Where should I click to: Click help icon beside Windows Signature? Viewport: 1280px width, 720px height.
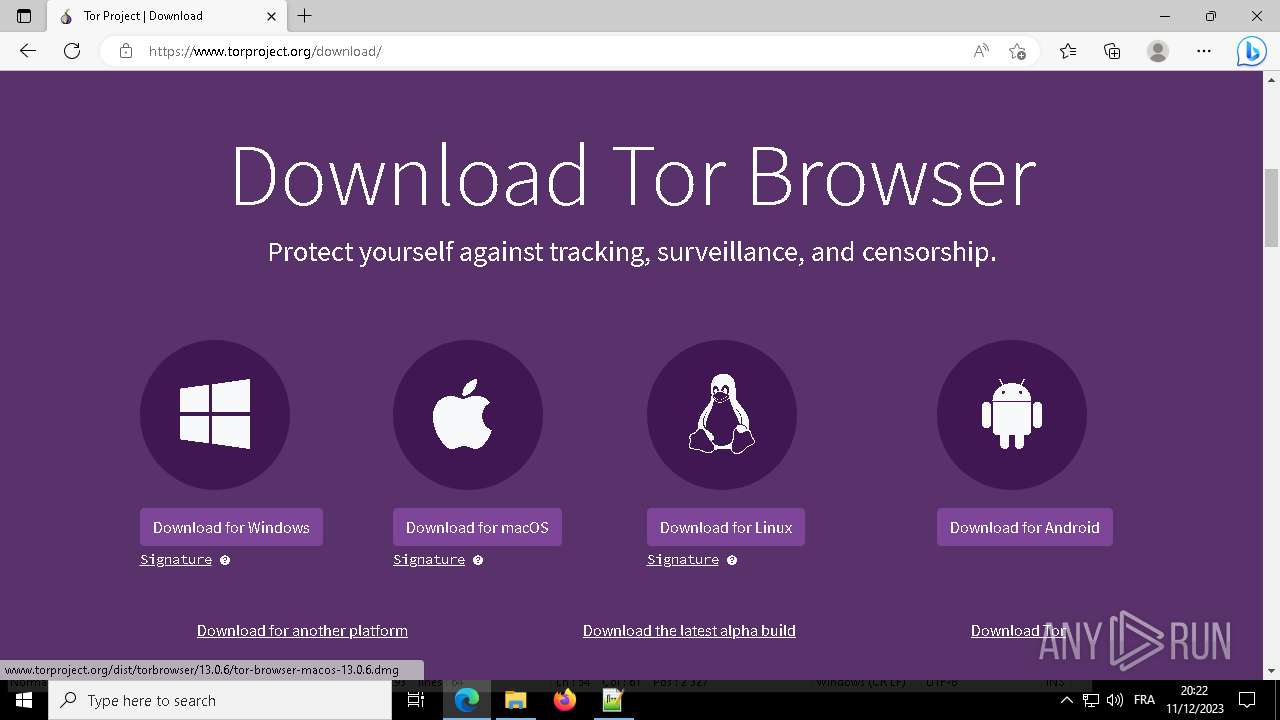[x=225, y=560]
